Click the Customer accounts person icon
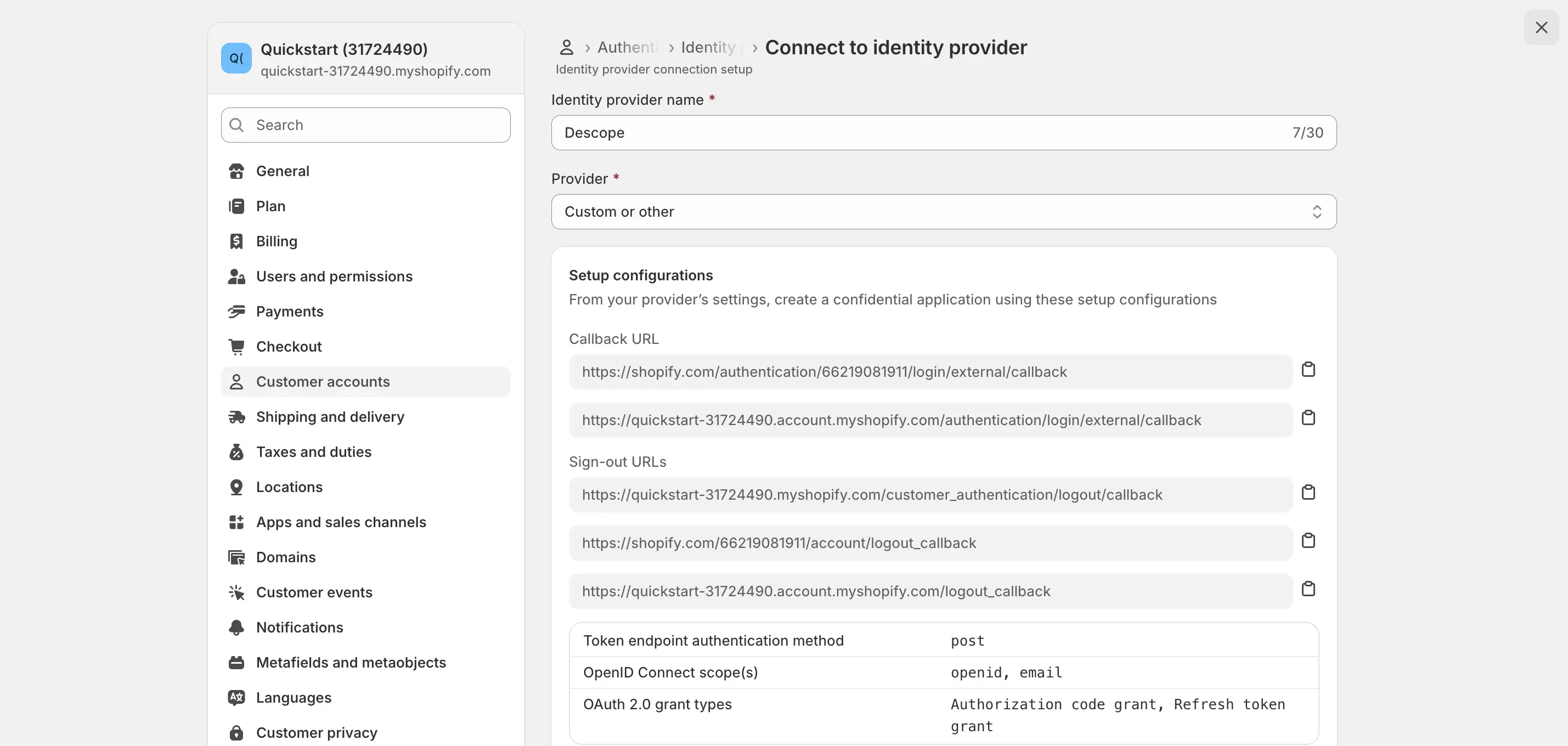This screenshot has height=746, width=1568. point(236,382)
